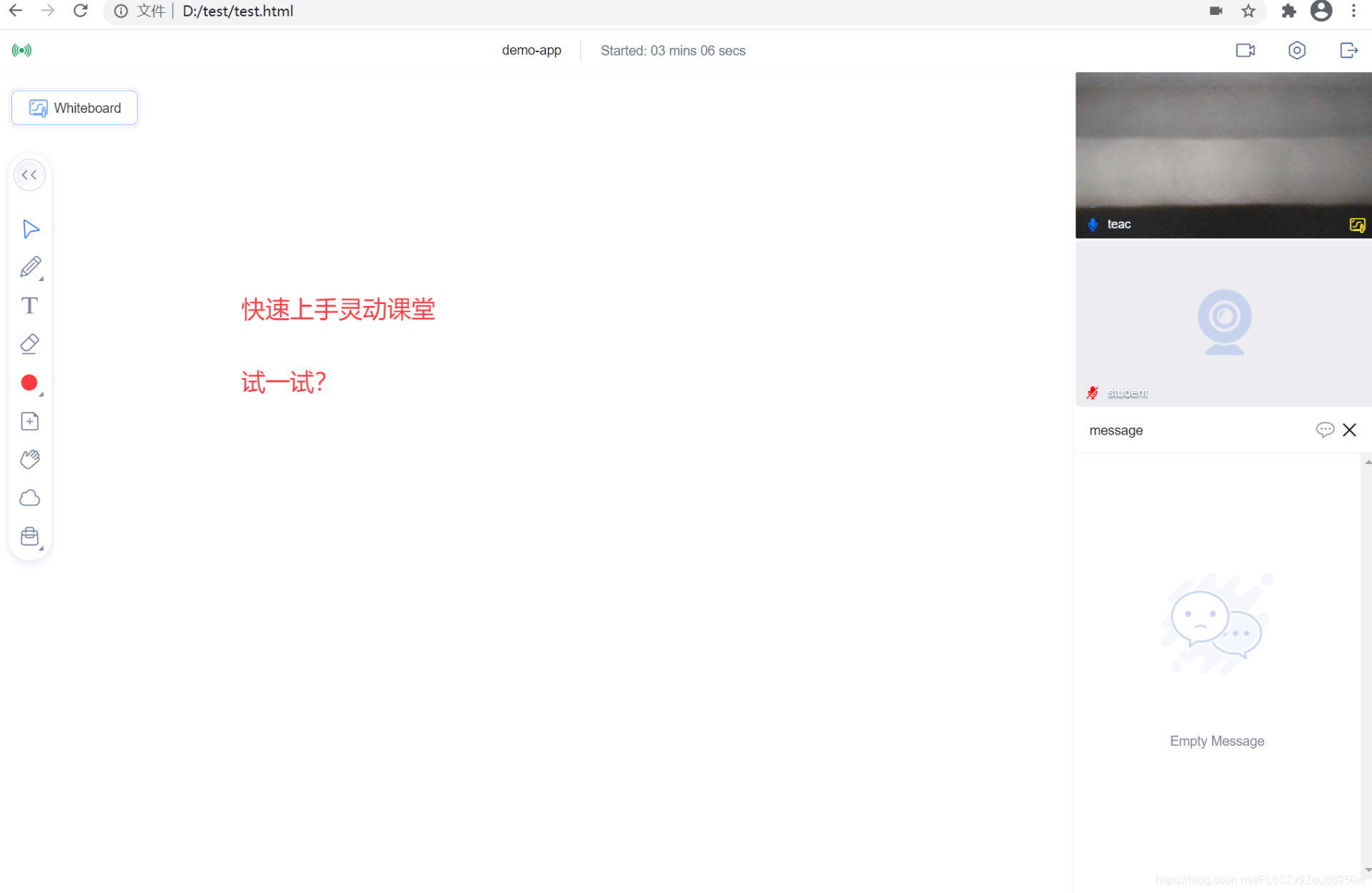Close the message panel with the X
1372x893 pixels.
pyautogui.click(x=1350, y=429)
